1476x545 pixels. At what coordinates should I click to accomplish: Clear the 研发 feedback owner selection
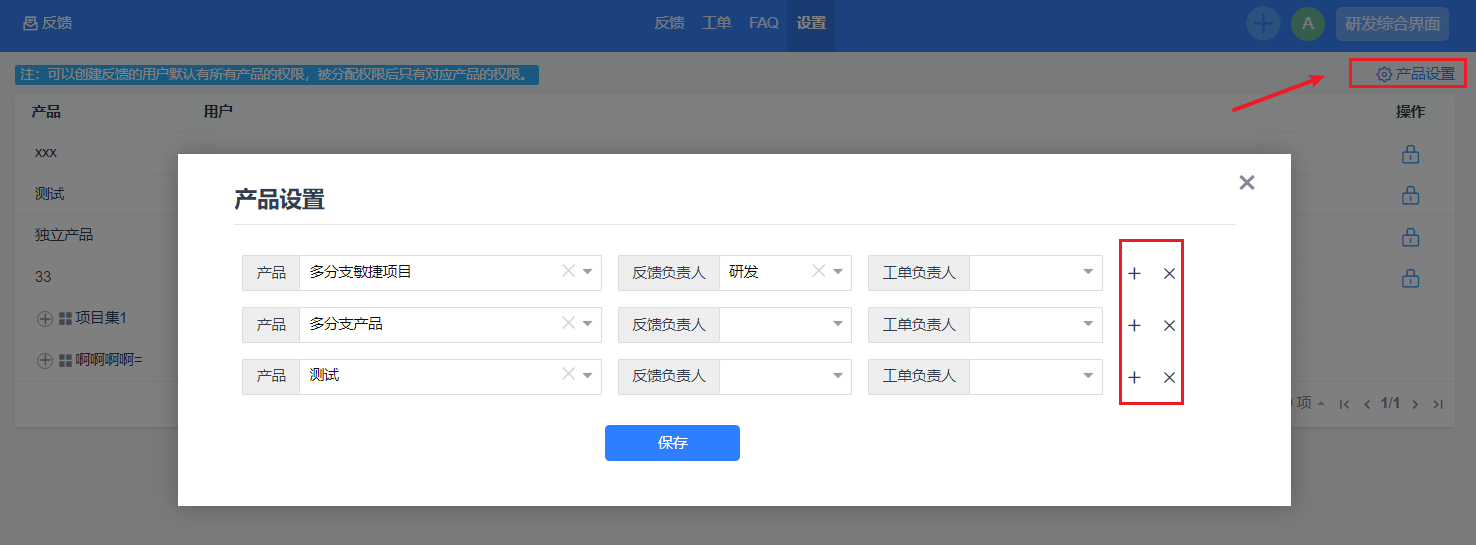coord(818,271)
